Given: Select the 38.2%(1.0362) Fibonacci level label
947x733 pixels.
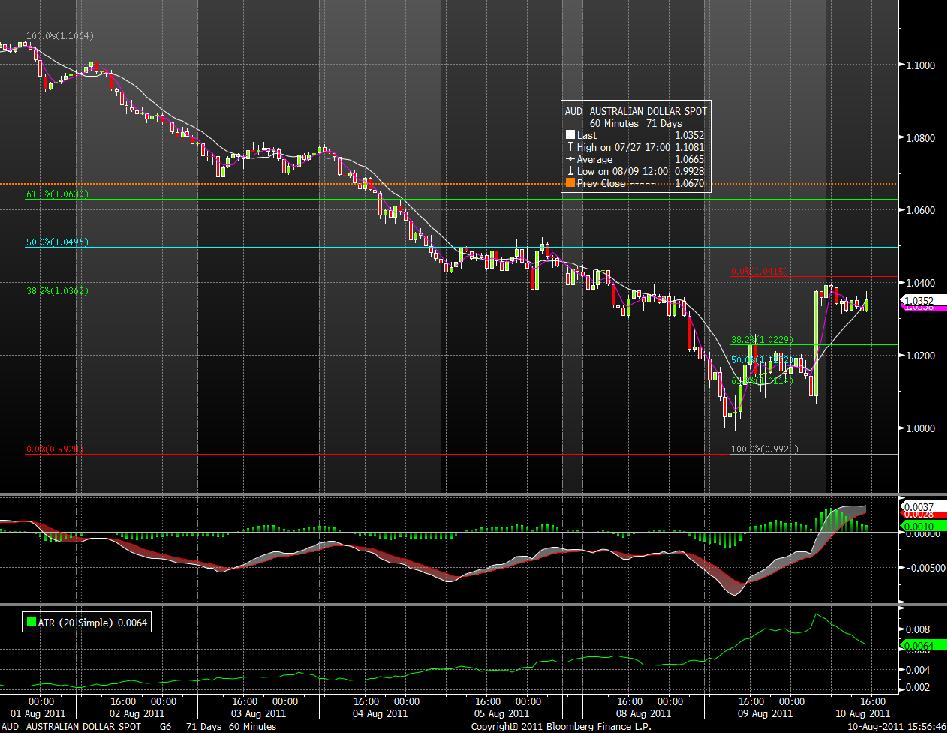Looking at the screenshot, I should pos(58,290).
